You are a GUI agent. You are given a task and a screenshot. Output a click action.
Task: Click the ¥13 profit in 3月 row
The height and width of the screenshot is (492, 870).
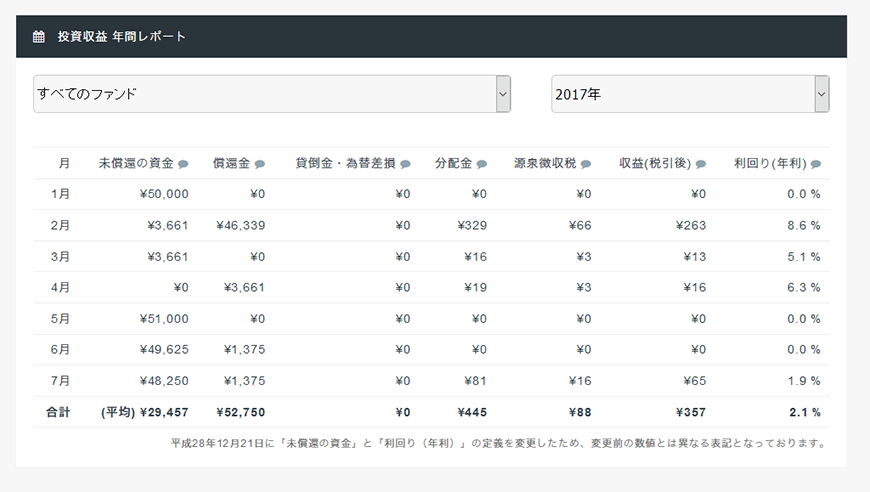pos(695,257)
